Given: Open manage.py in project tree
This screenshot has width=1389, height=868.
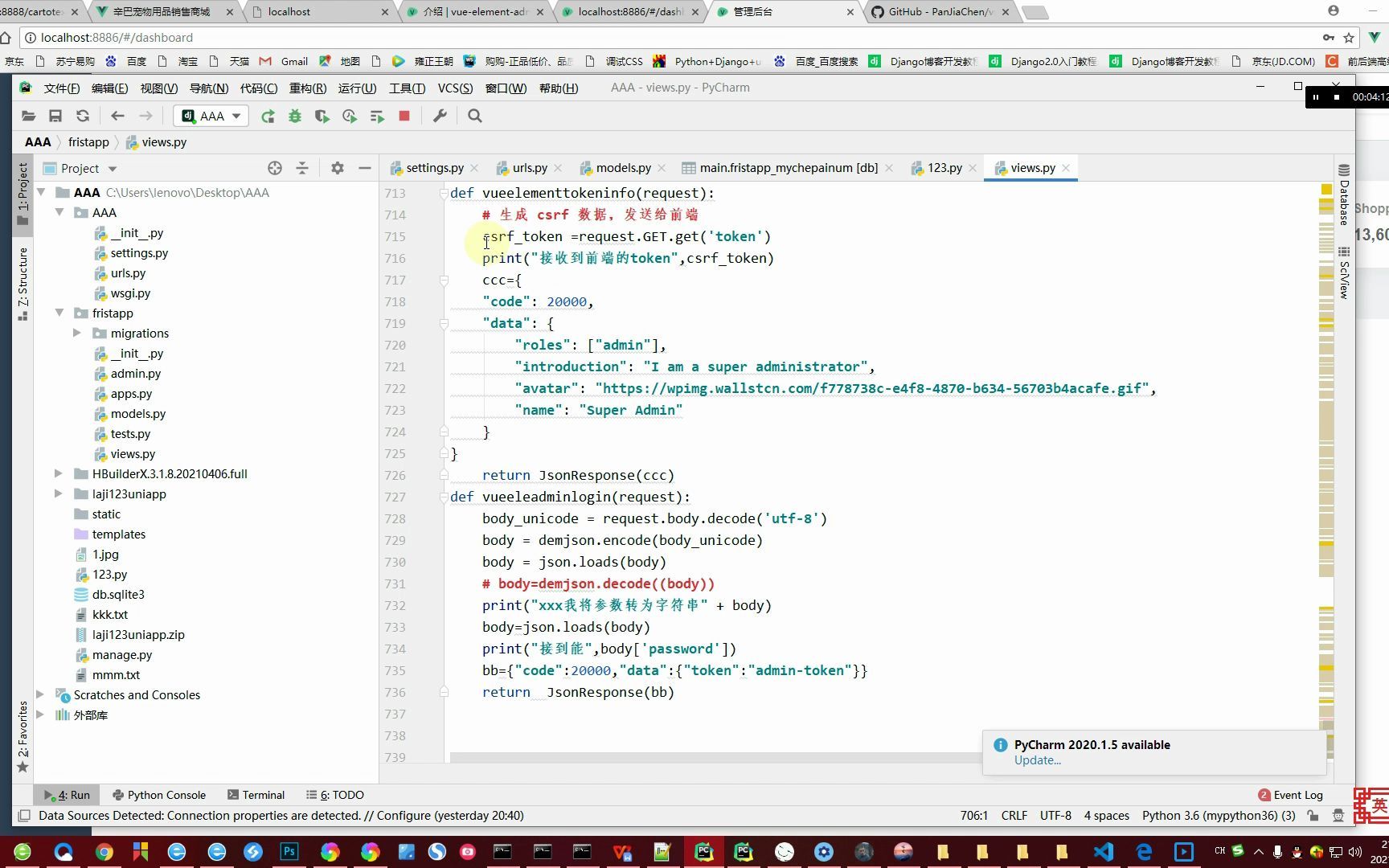Looking at the screenshot, I should pos(121,654).
